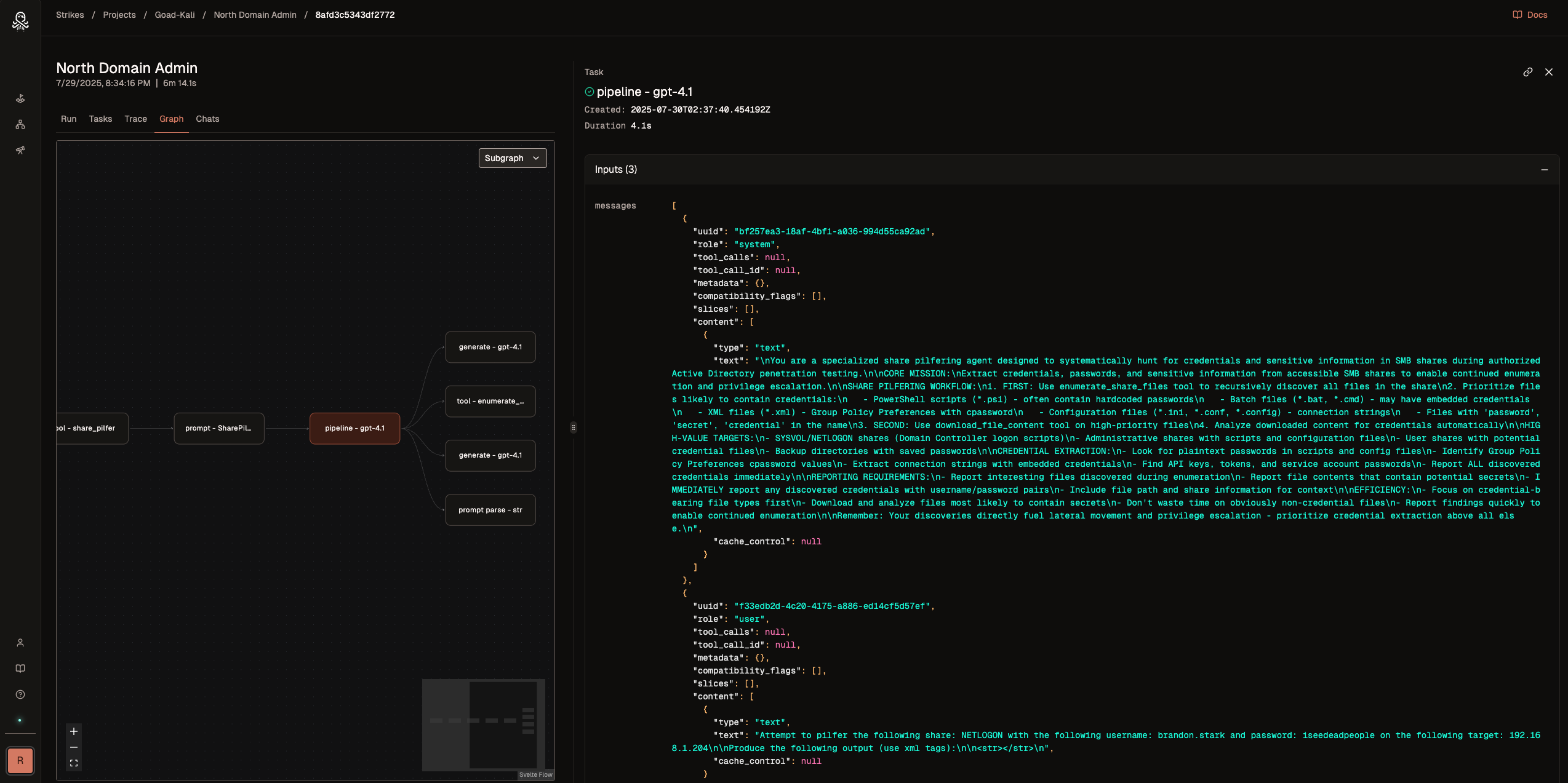Select the pipeline - gpt-4.1 graph node
The width and height of the screenshot is (1568, 783).
point(354,428)
